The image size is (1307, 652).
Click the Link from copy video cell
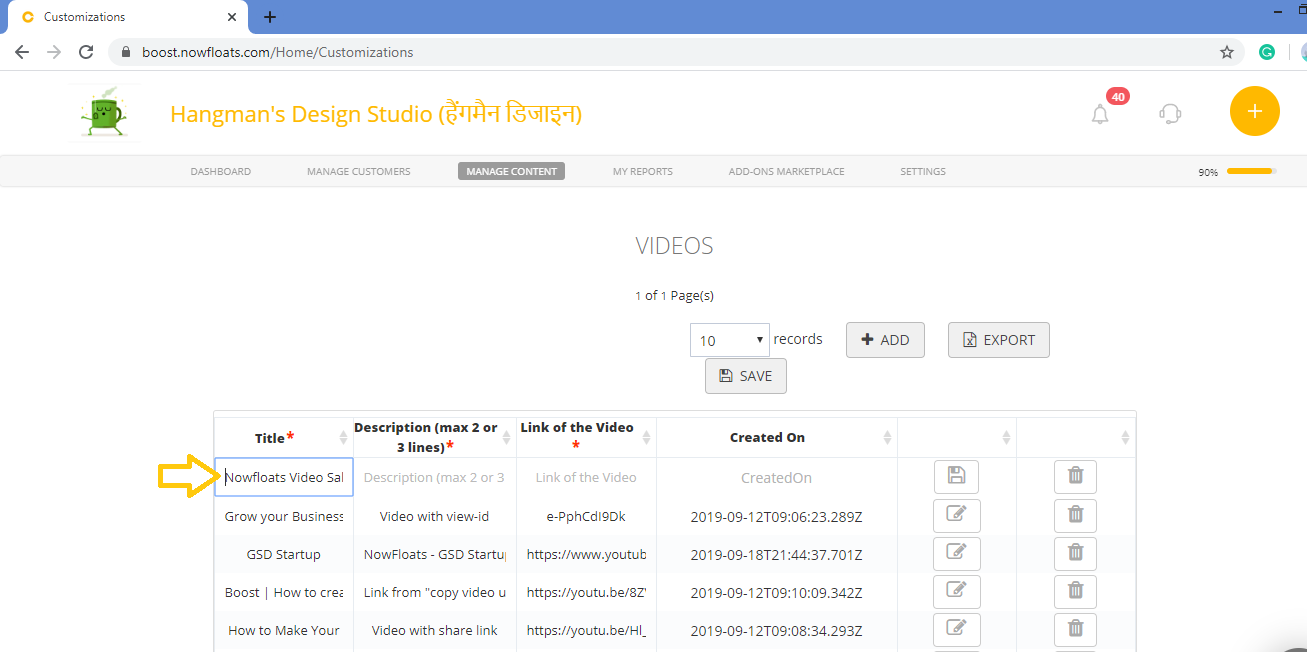[x=435, y=592]
